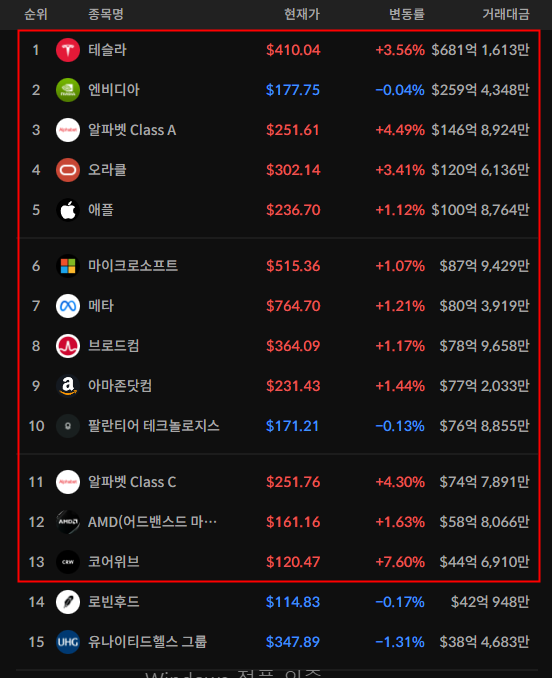Click the UnitedHealth price $347.89

coord(293,642)
